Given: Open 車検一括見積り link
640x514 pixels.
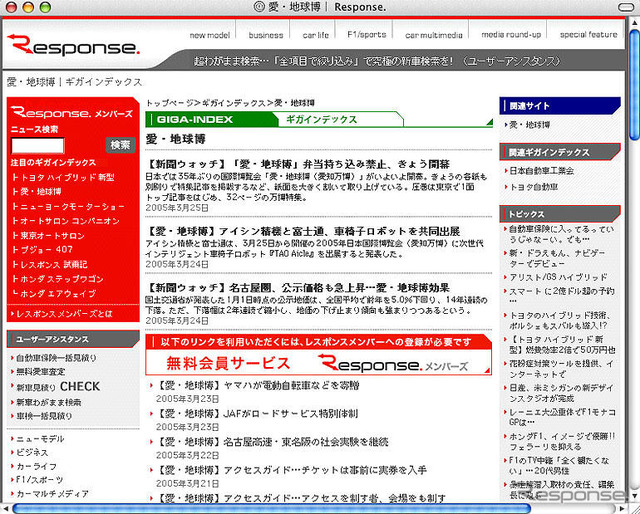Looking at the screenshot, I should [42, 416].
